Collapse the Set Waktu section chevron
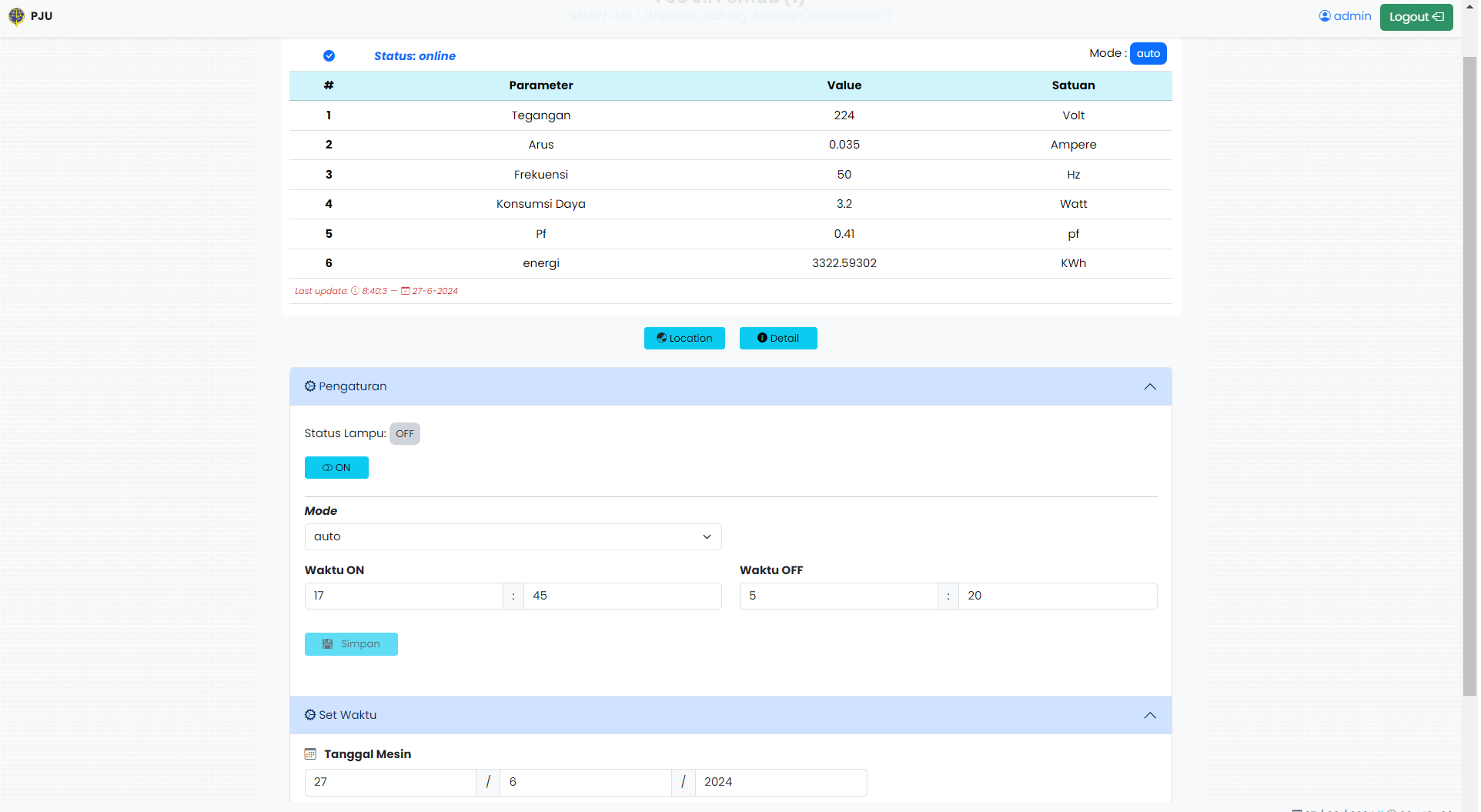 coord(1149,716)
